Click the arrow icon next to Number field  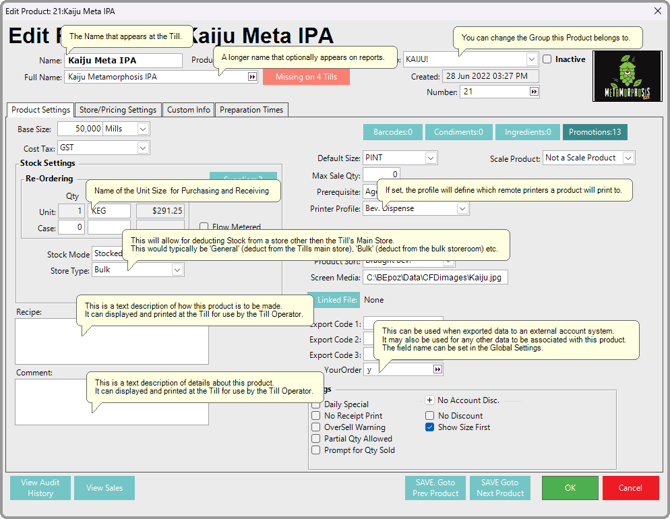click(533, 92)
